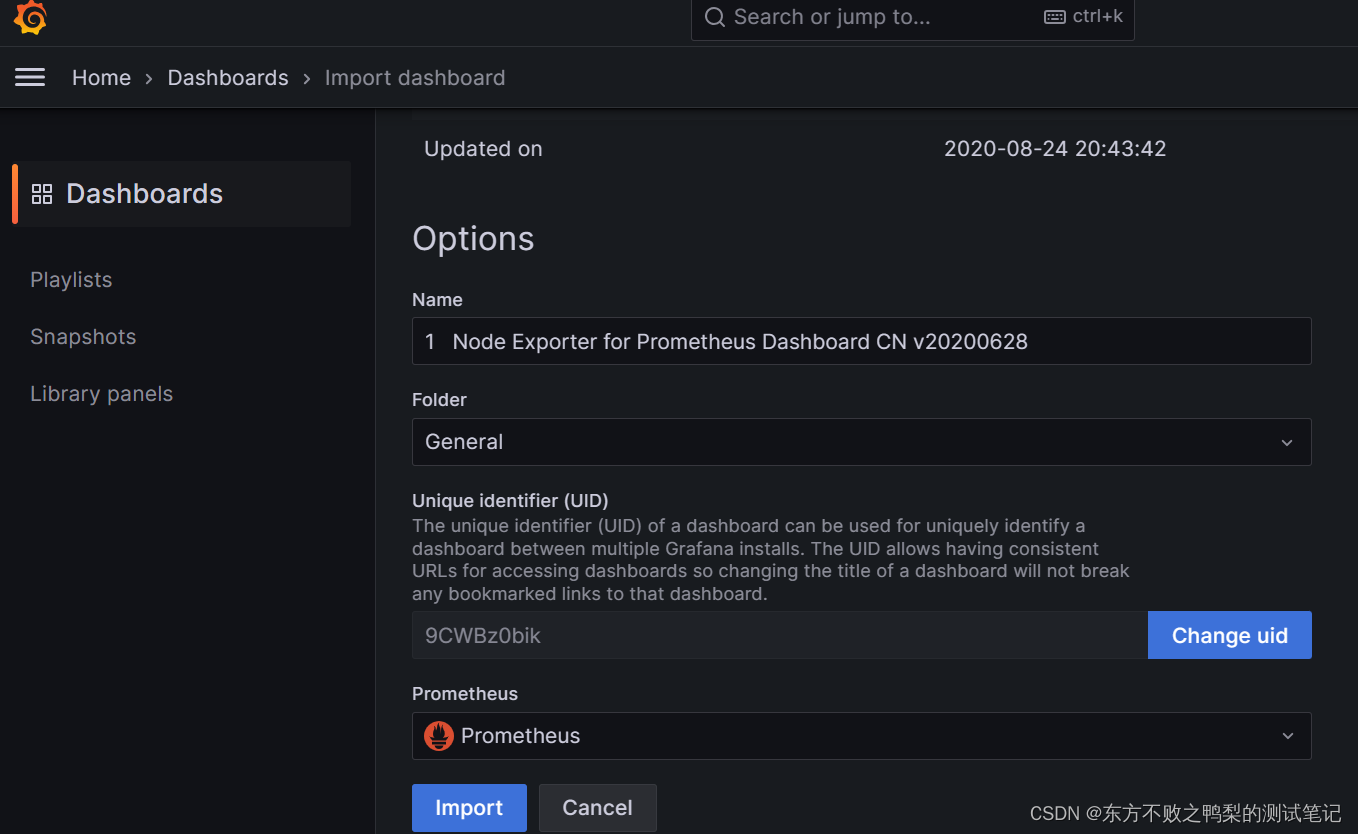Viewport: 1358px width, 834px height.
Task: Click the ctrl+k keyboard shortcut hint
Action: tap(1084, 17)
